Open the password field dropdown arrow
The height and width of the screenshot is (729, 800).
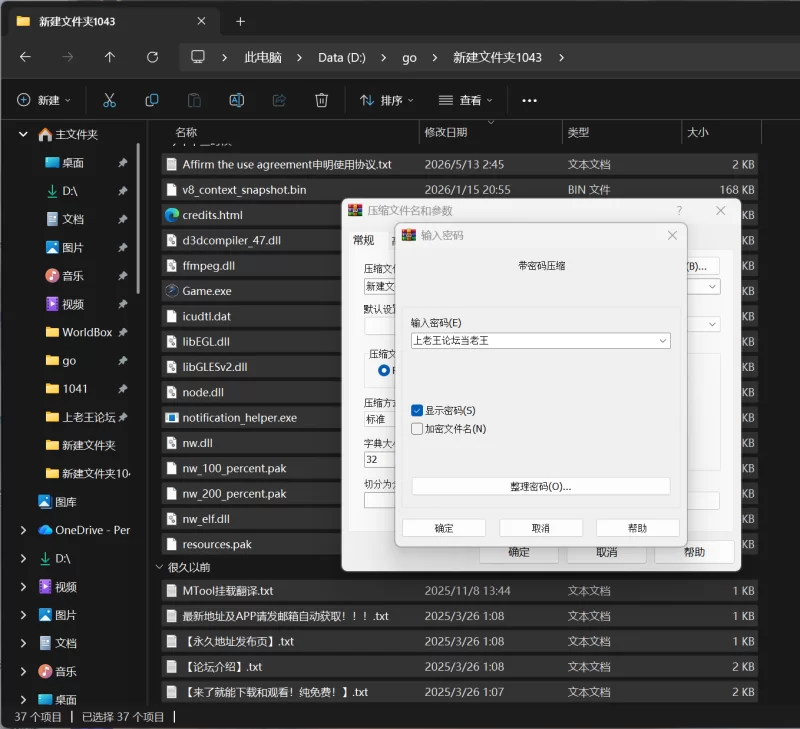click(662, 341)
